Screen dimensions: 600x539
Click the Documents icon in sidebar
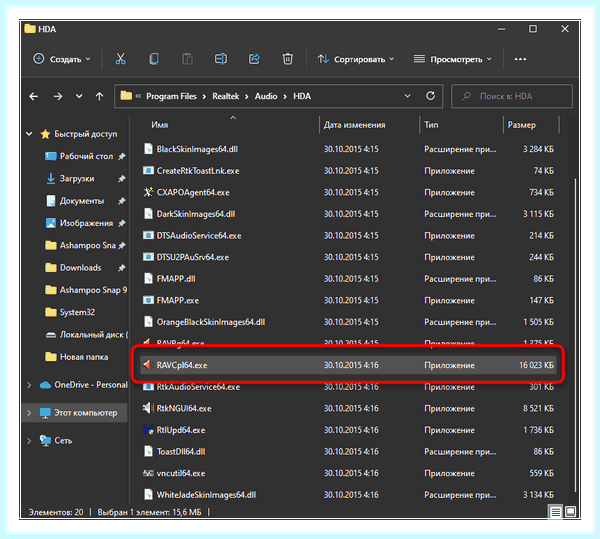(51, 200)
